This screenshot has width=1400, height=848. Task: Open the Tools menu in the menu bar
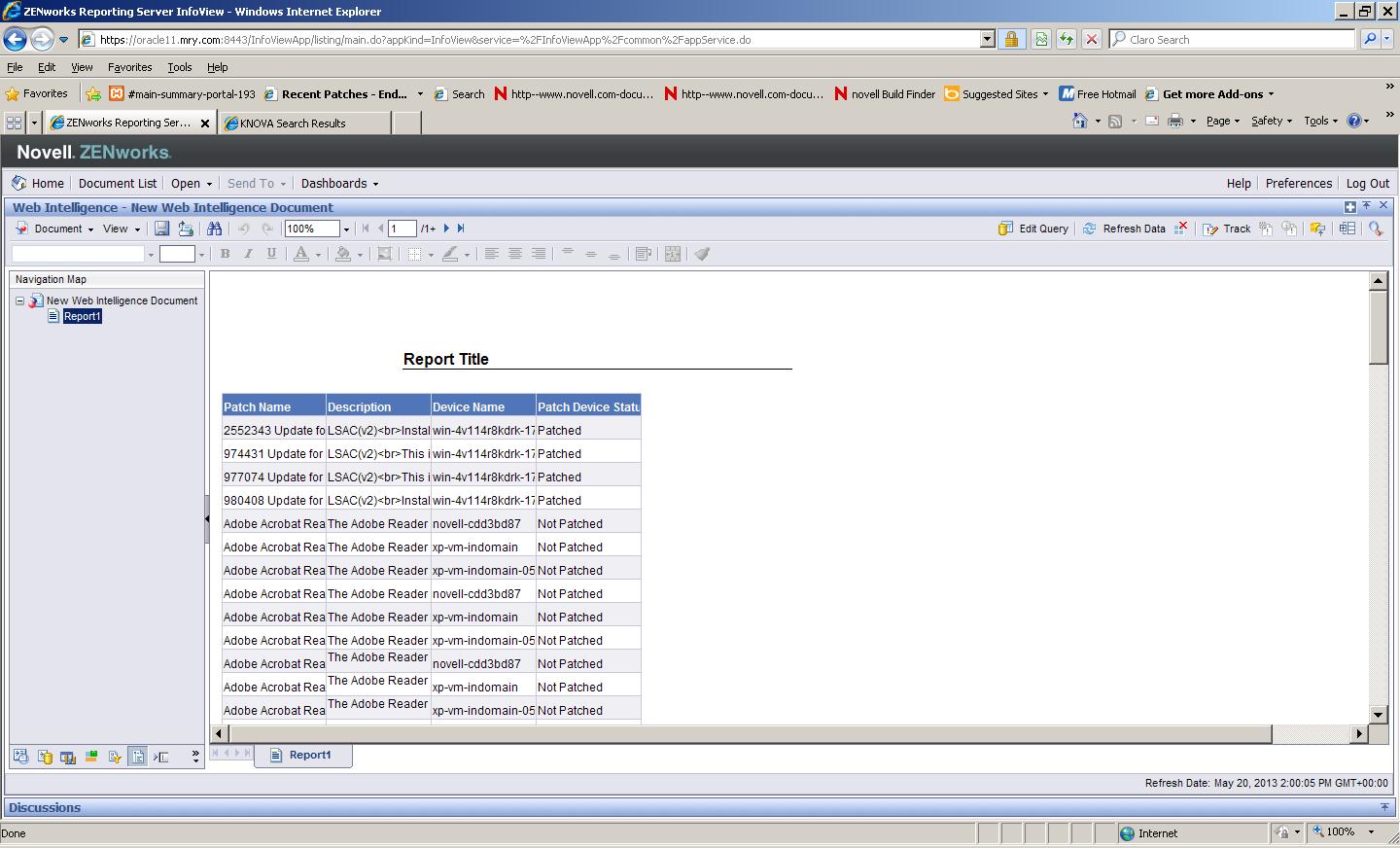point(180,67)
